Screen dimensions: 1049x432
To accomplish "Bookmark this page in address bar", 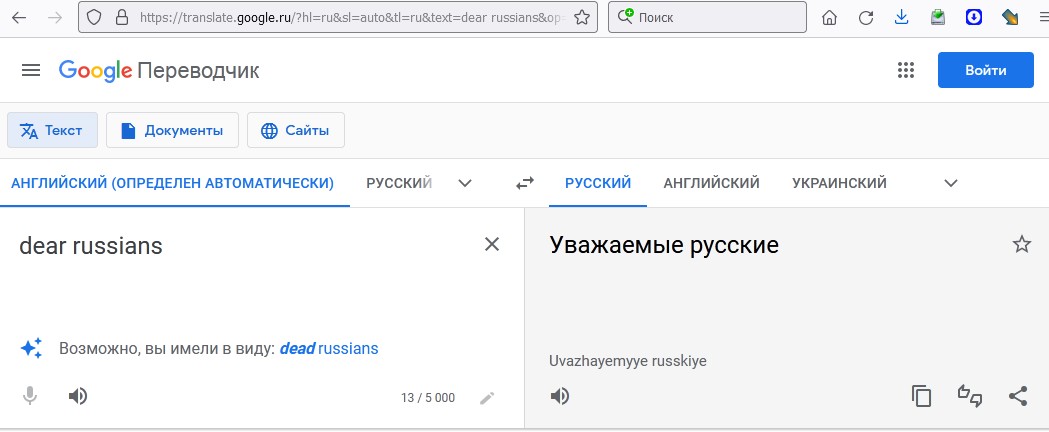I will point(582,17).
